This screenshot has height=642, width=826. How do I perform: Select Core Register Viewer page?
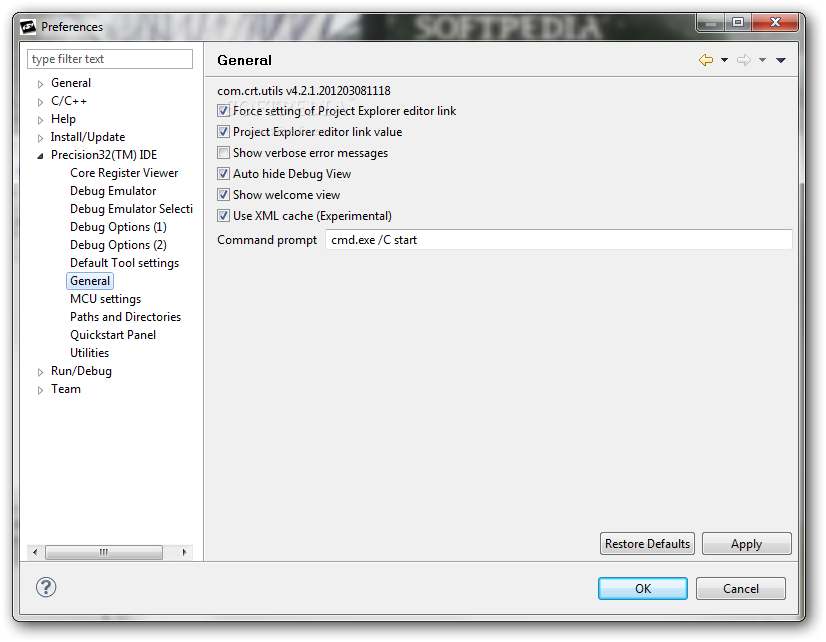[x=124, y=173]
